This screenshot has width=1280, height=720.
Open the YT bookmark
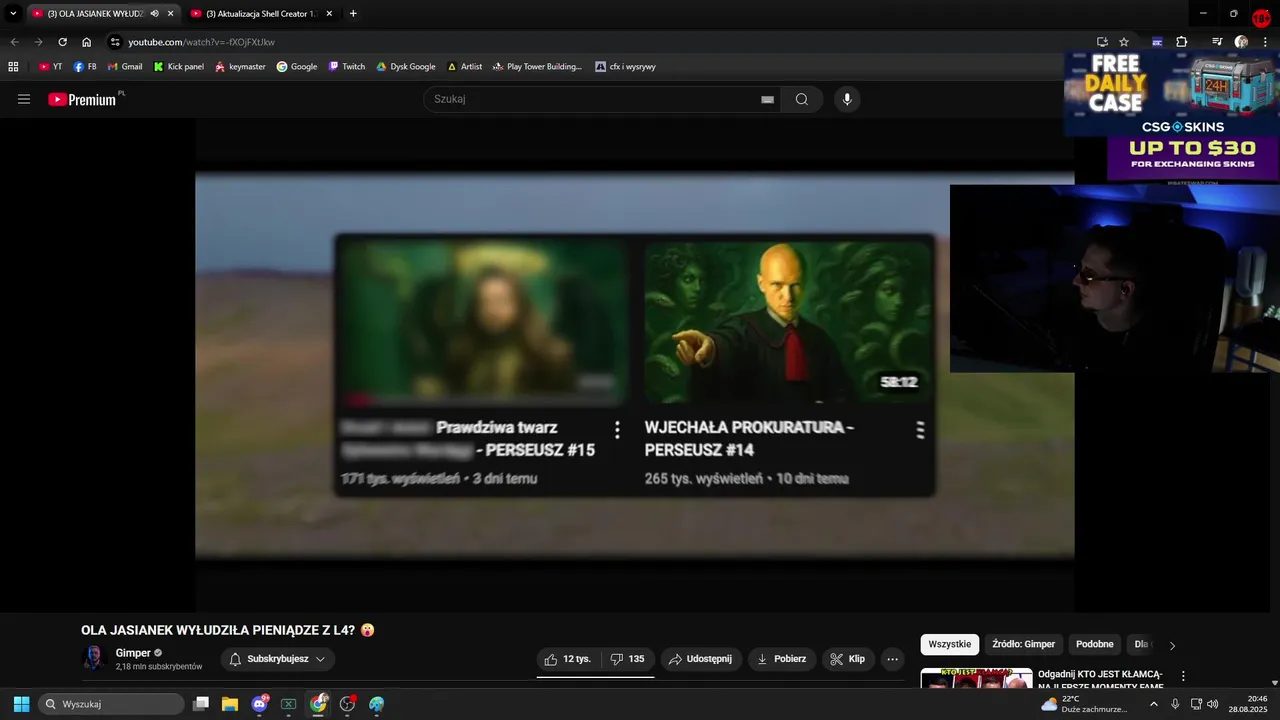(50, 67)
